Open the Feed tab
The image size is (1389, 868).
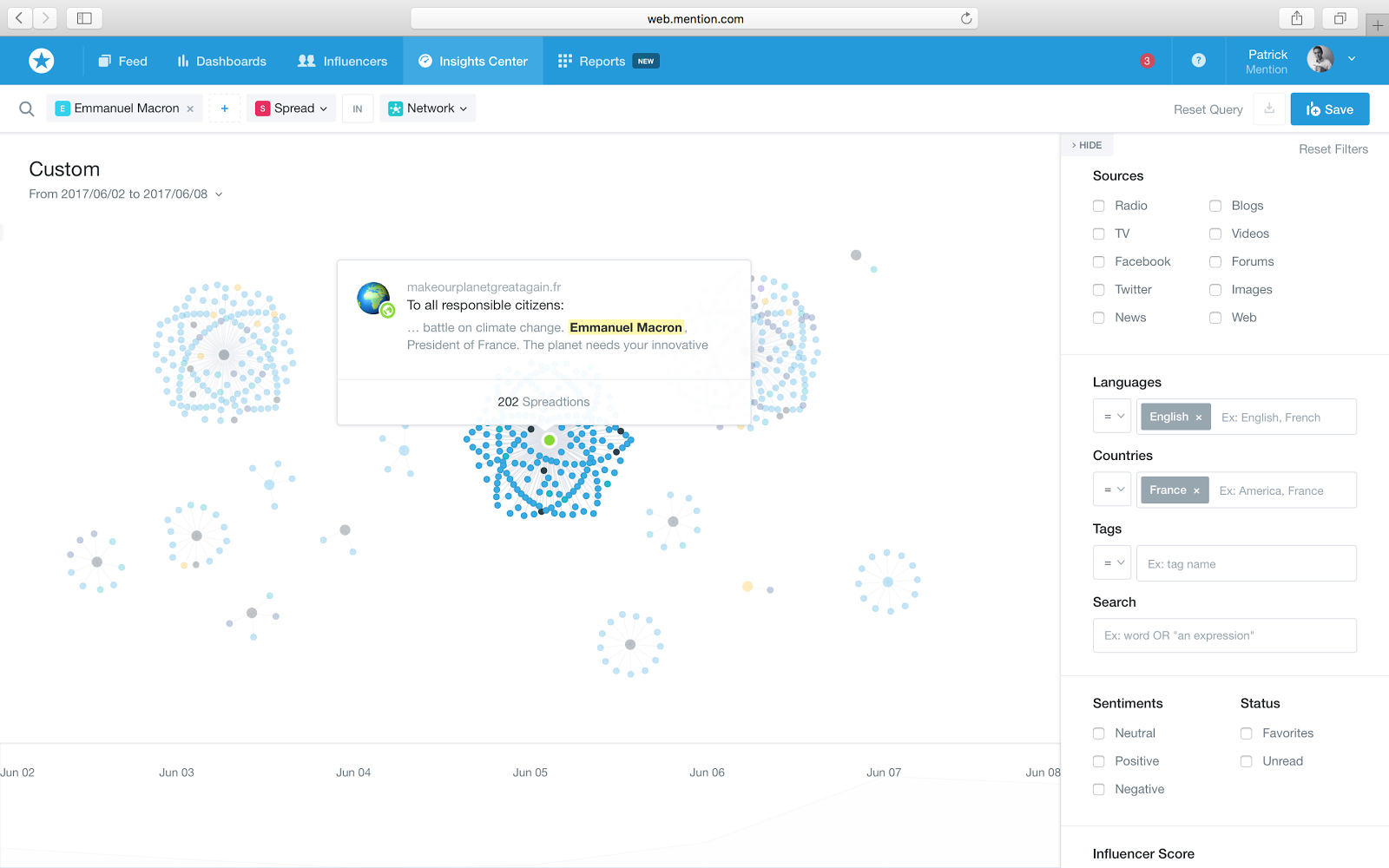pyautogui.click(x=122, y=61)
